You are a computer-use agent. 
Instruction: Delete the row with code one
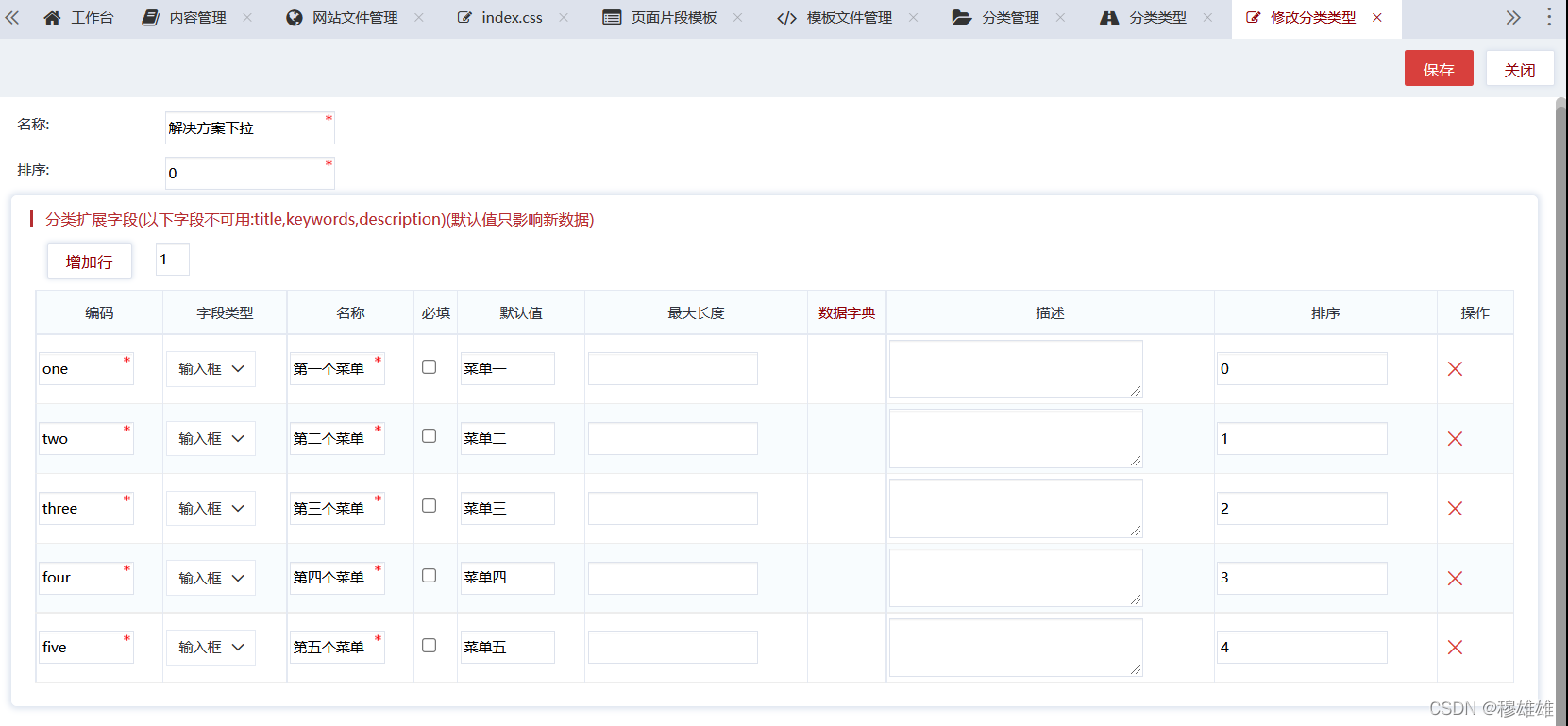pos(1455,369)
